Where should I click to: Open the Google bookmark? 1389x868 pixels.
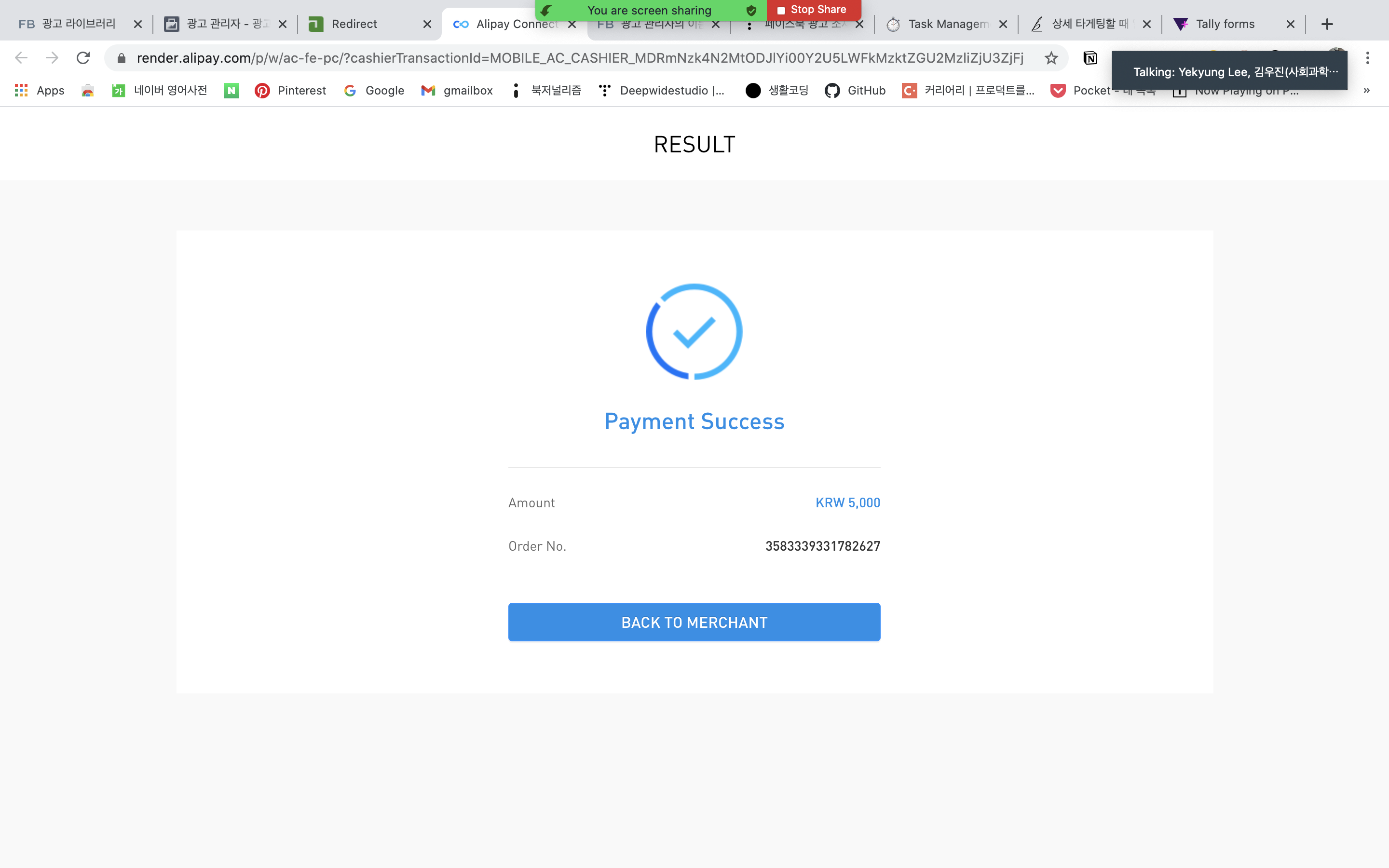(x=374, y=91)
